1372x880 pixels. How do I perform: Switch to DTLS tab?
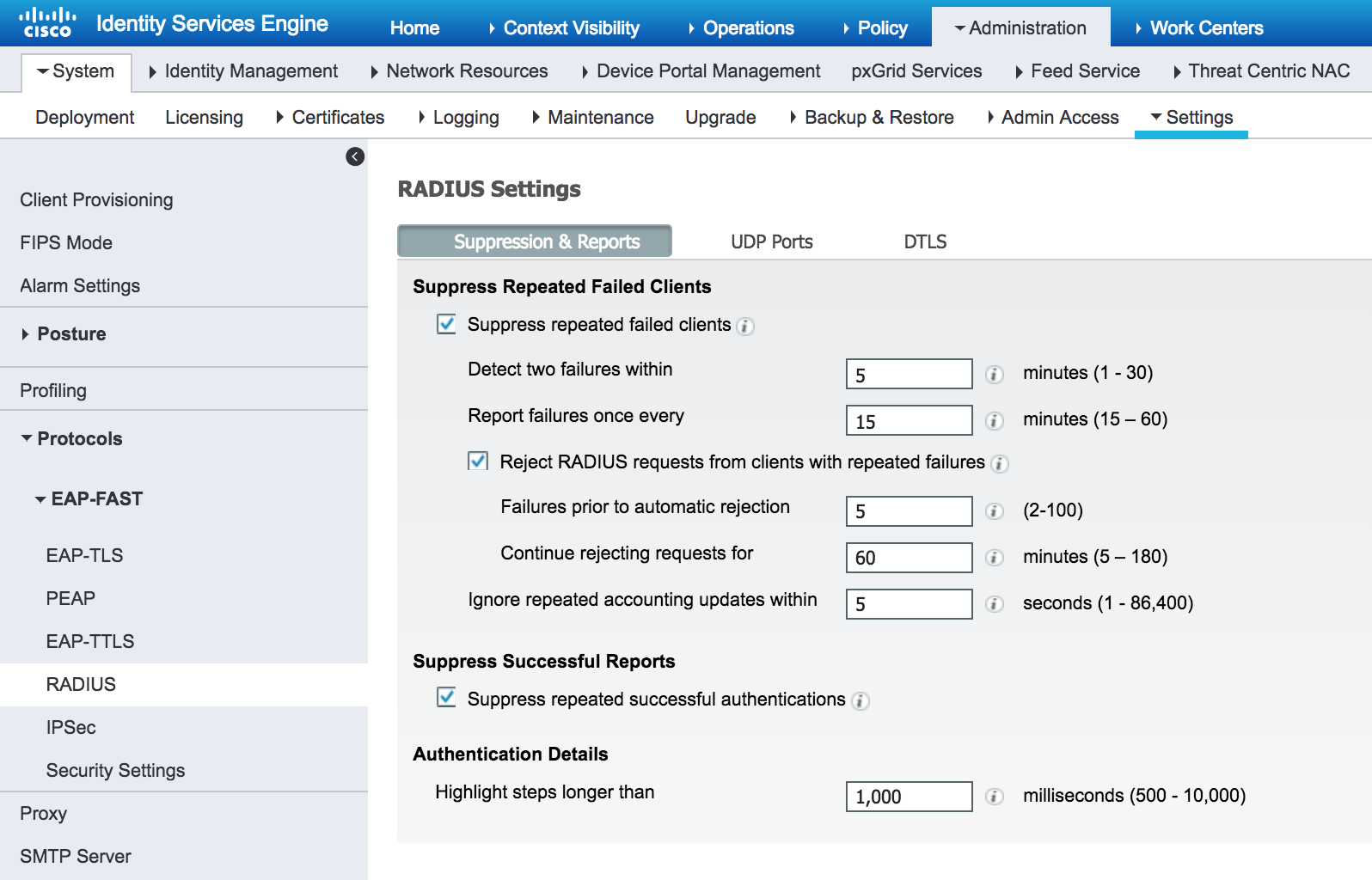(x=925, y=242)
